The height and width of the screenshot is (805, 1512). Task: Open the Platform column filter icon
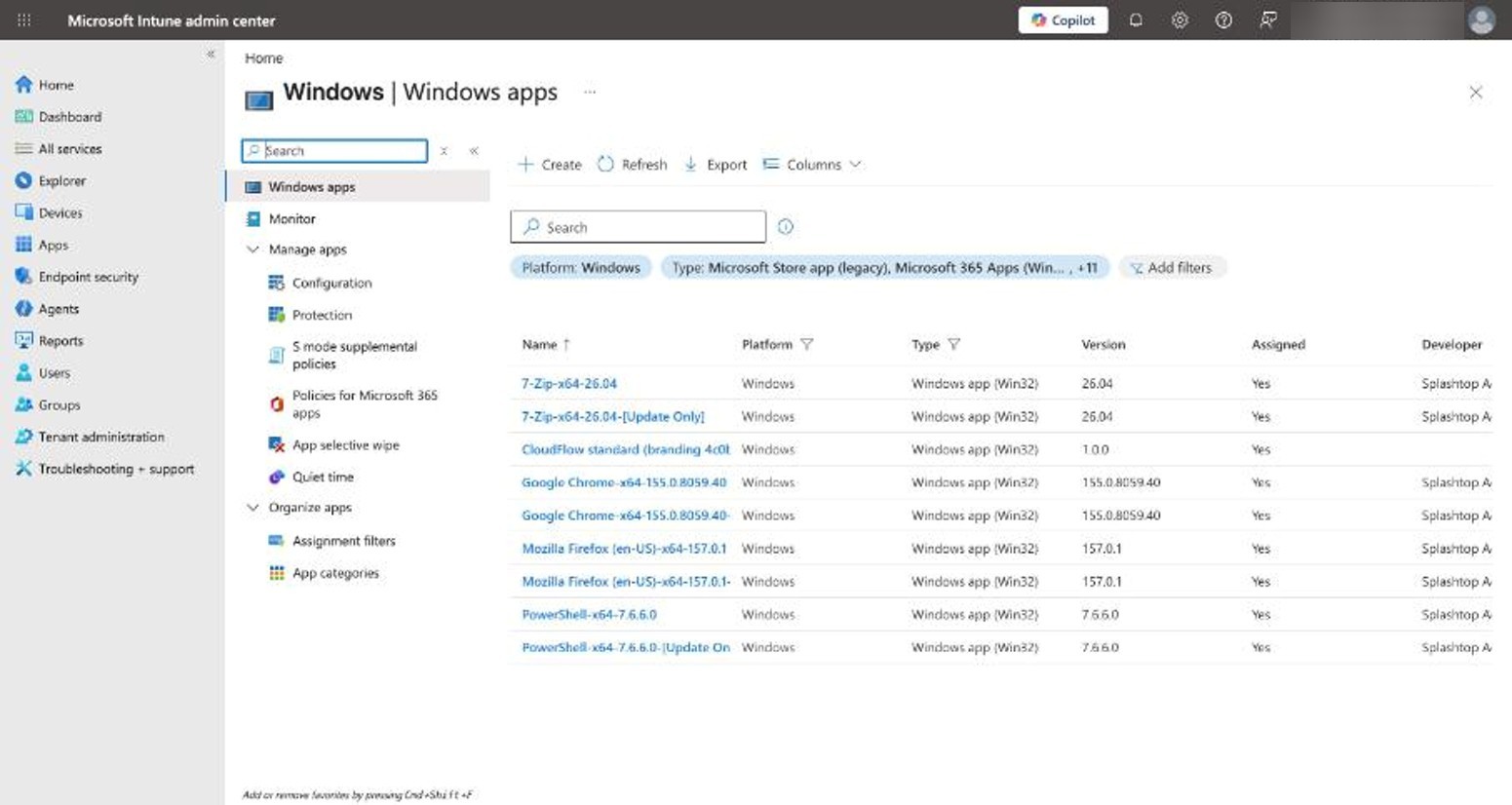click(807, 344)
